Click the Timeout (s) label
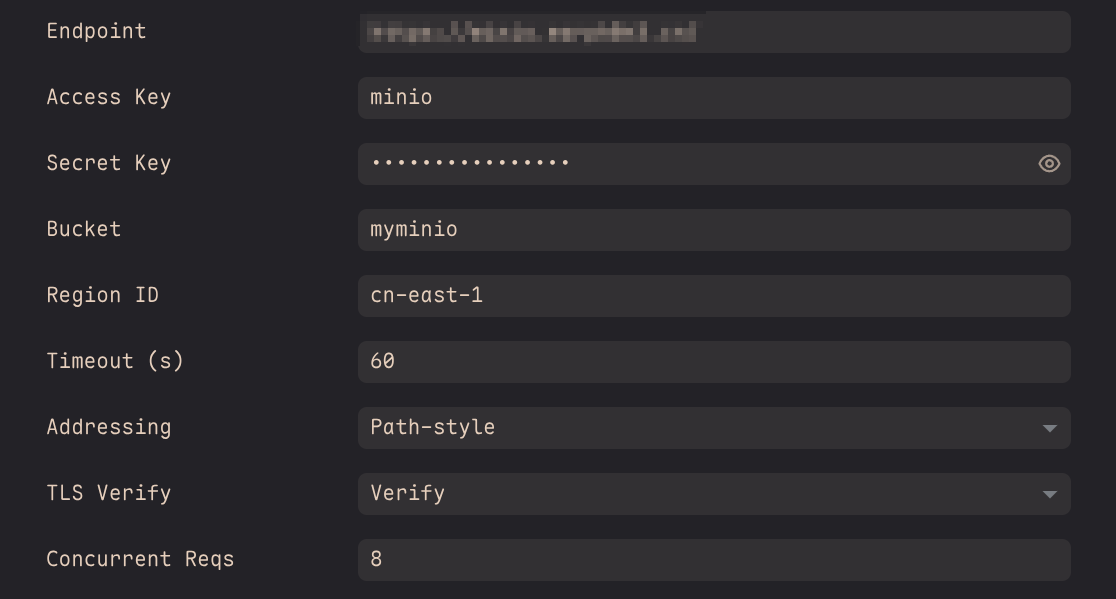Screen dimensions: 1116x599 (115, 361)
